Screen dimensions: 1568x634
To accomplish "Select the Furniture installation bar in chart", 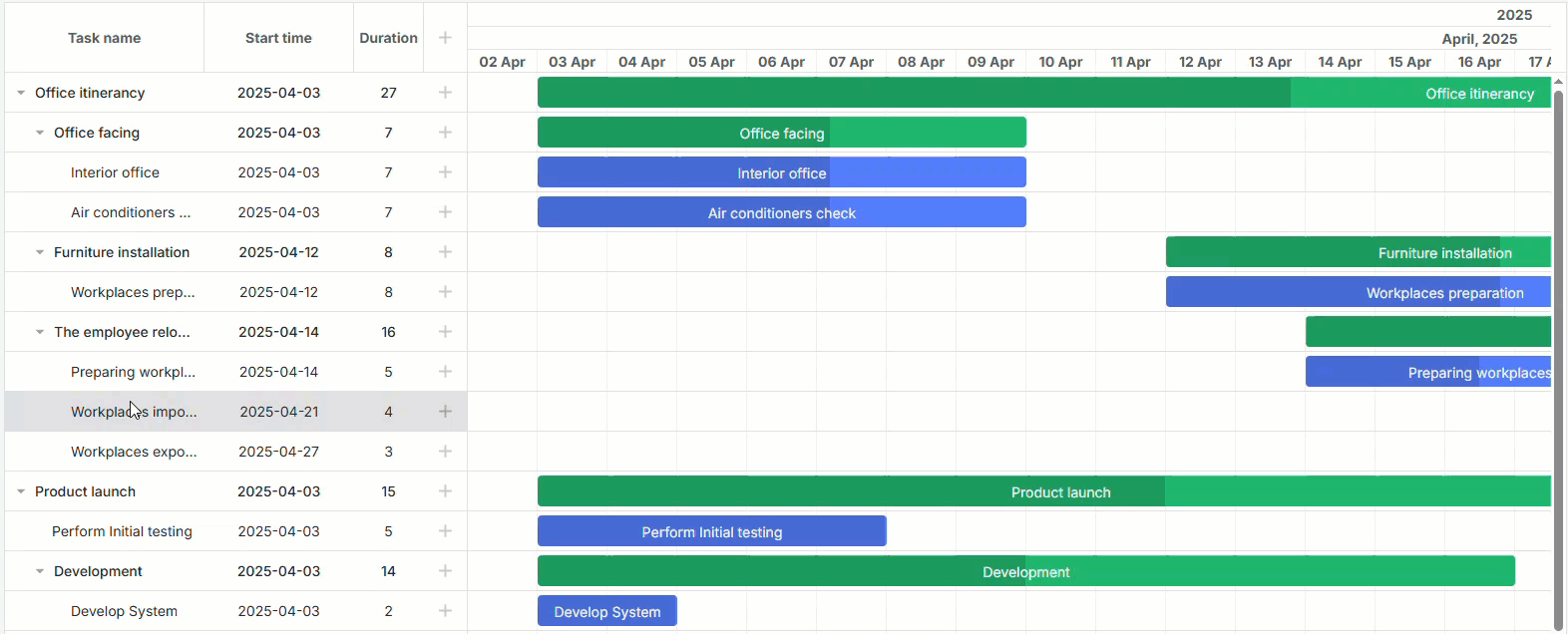I will pyautogui.click(x=1359, y=252).
